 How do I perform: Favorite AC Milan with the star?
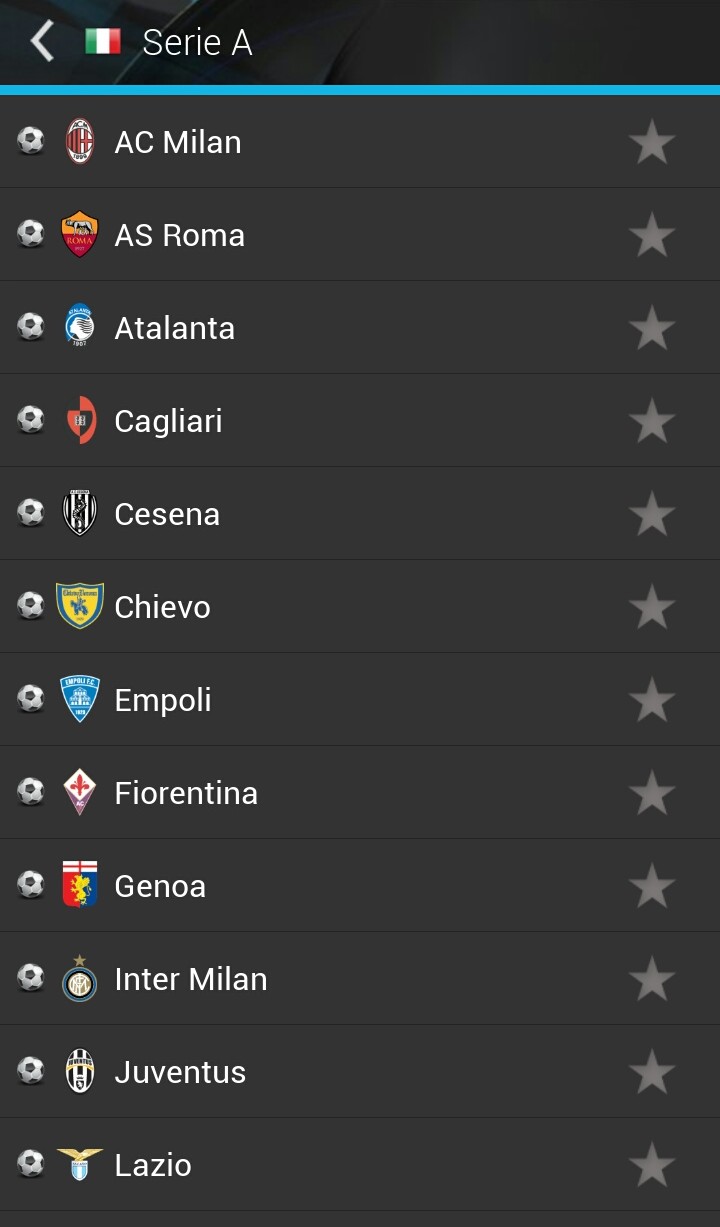(652, 142)
